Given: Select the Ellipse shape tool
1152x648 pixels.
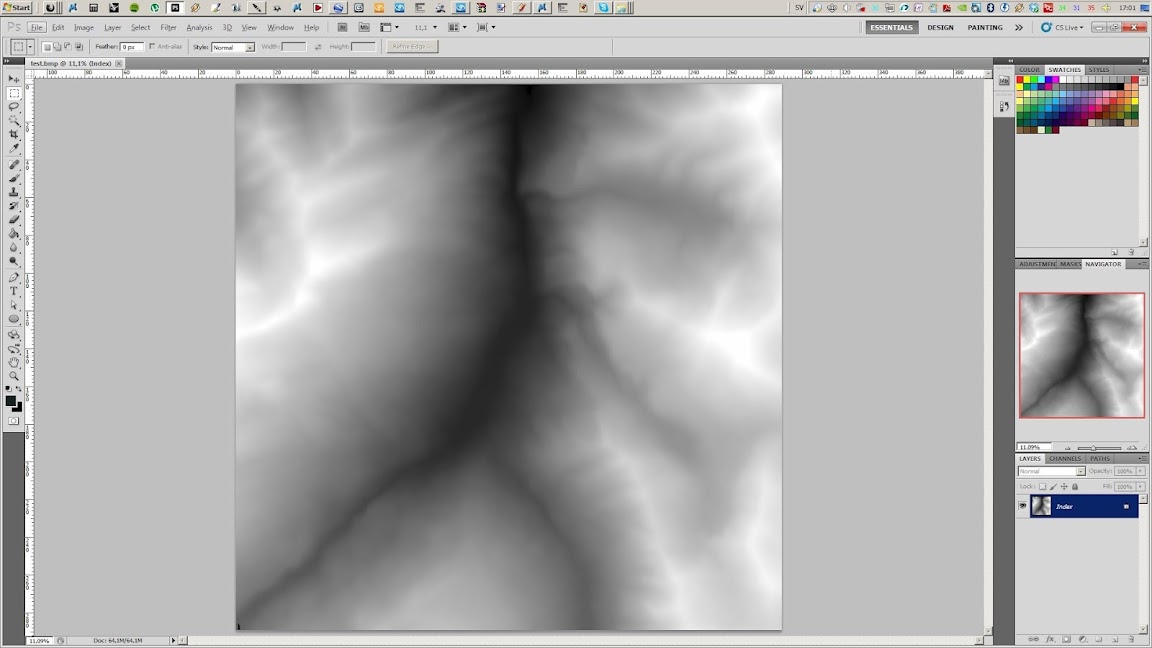Looking at the screenshot, I should tap(13, 320).
